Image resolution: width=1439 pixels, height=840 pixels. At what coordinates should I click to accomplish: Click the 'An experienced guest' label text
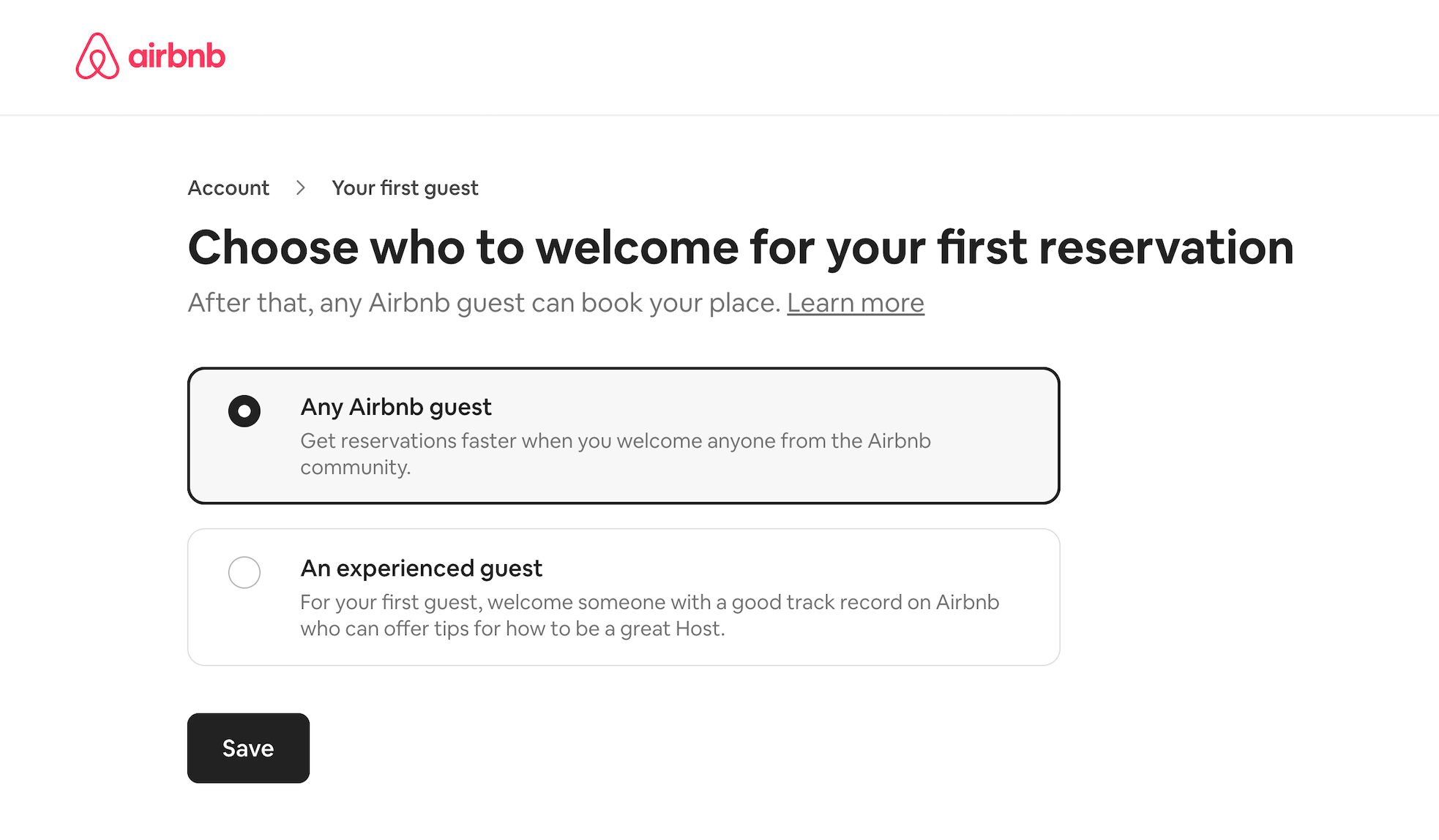[x=422, y=568]
